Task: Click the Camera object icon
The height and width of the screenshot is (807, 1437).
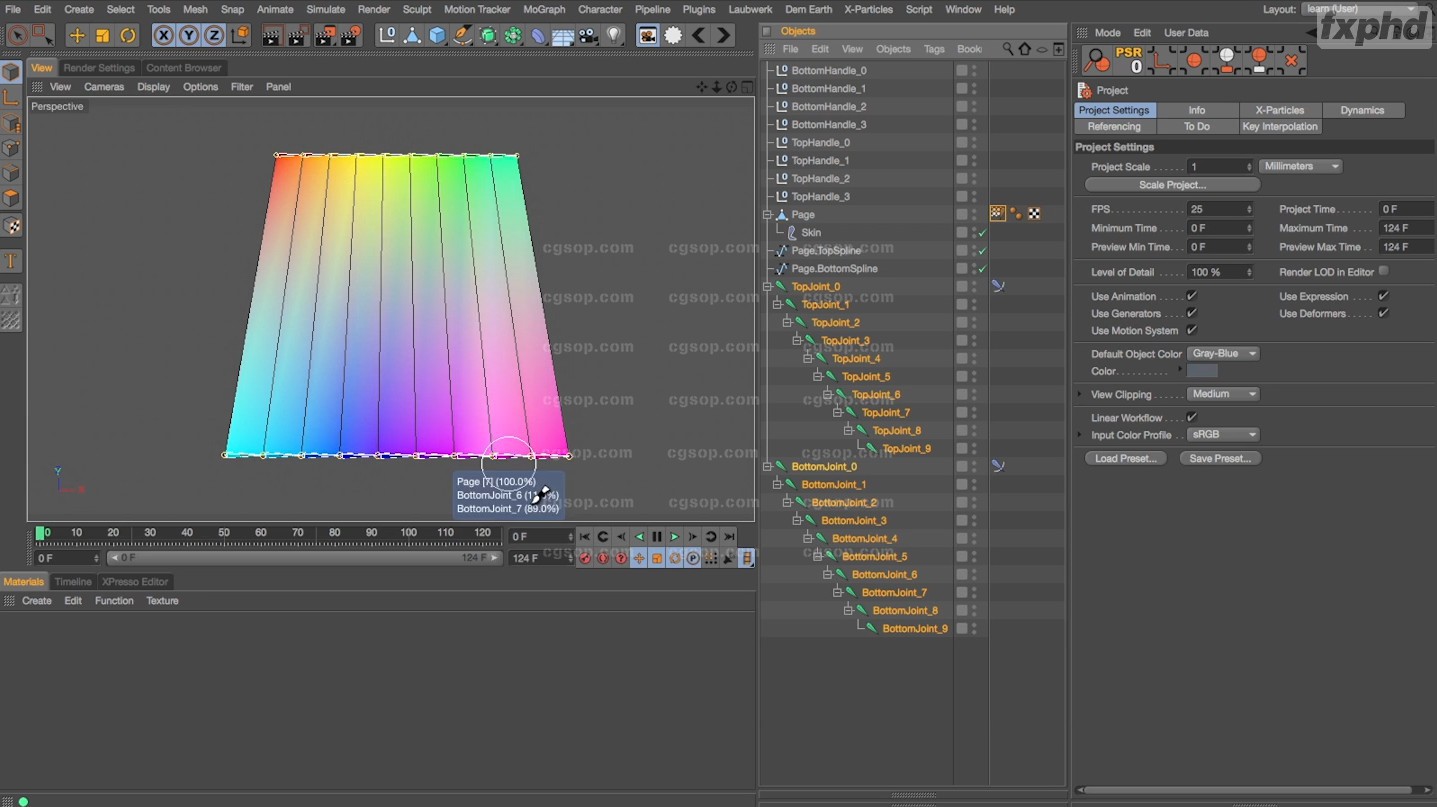Action: pyautogui.click(x=588, y=36)
